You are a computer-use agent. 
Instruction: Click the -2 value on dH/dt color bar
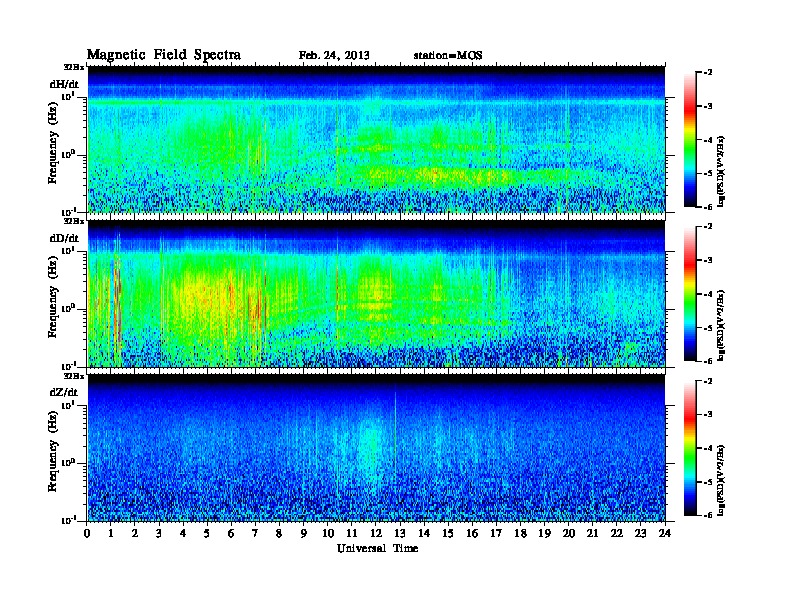[708, 73]
